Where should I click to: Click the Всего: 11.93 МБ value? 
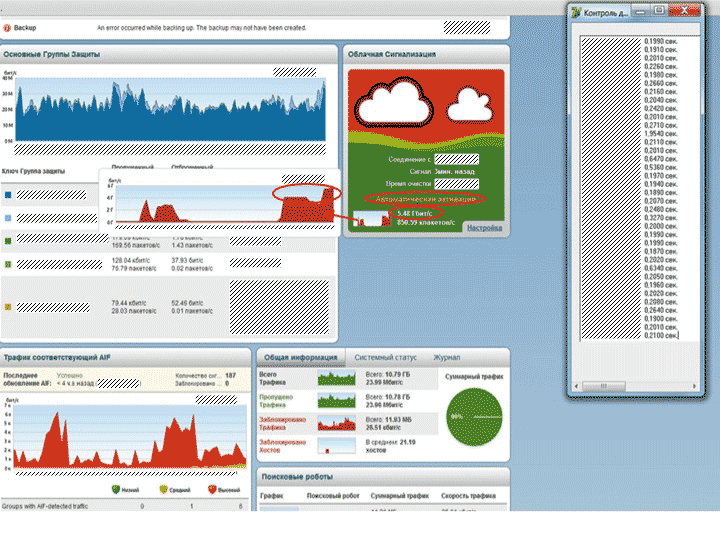(388, 420)
